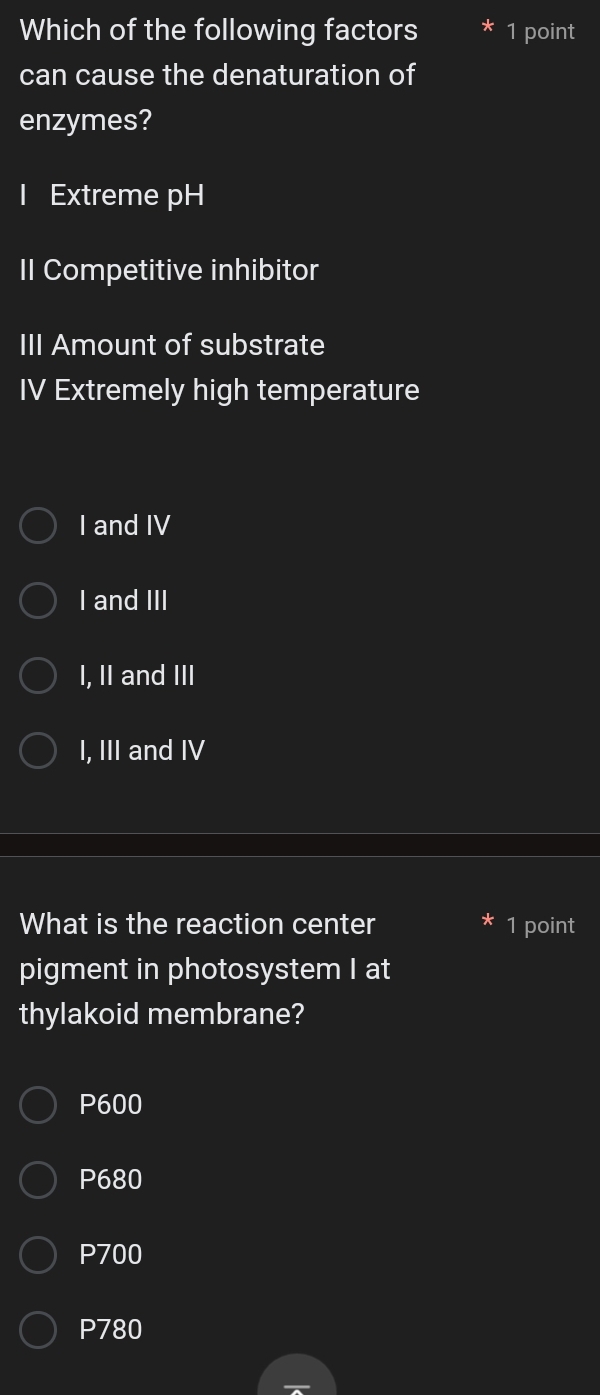The height and width of the screenshot is (1395, 600).
Task: Click the text Extreme pH in the question
Action: 127,195
